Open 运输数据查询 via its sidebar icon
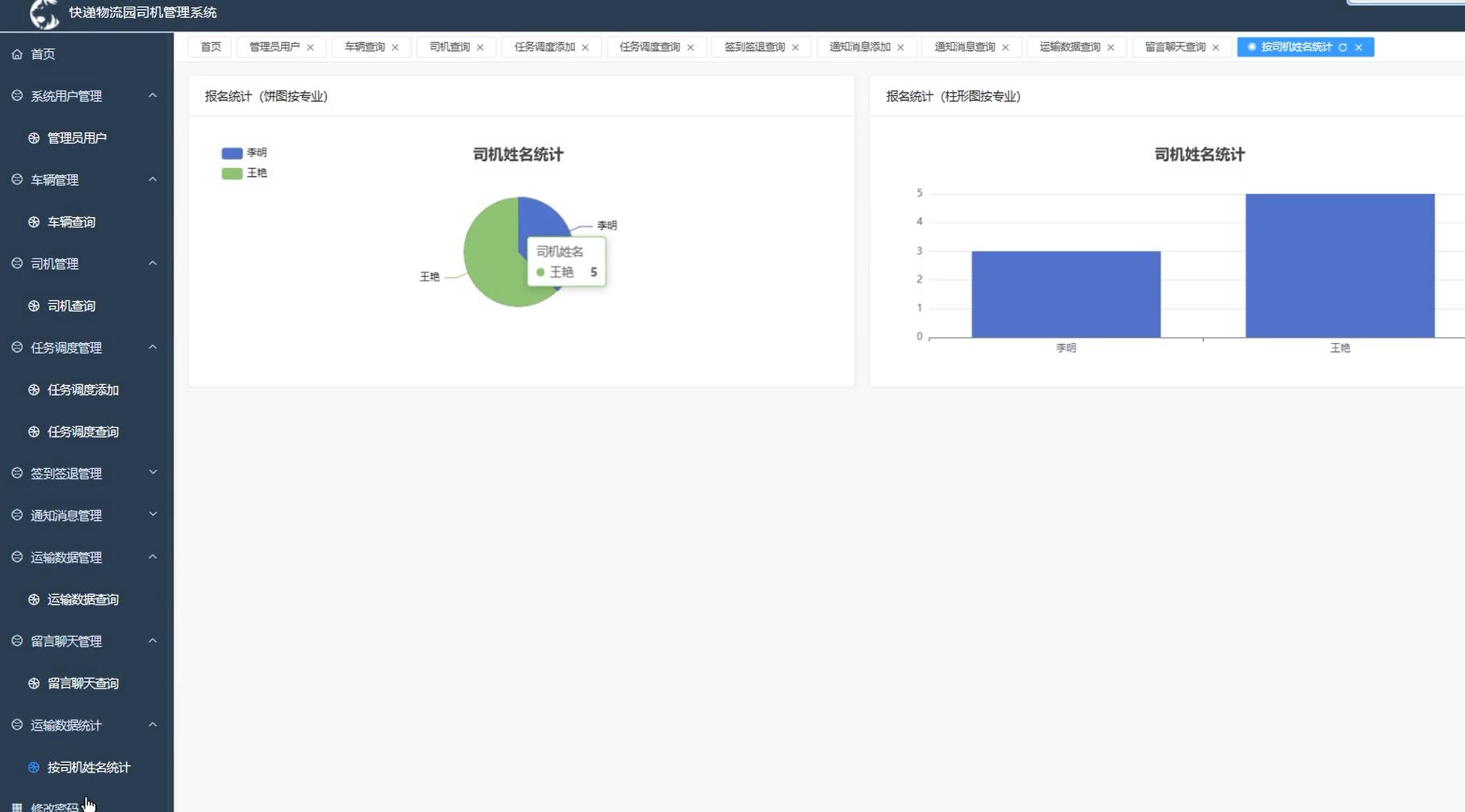 (33, 599)
